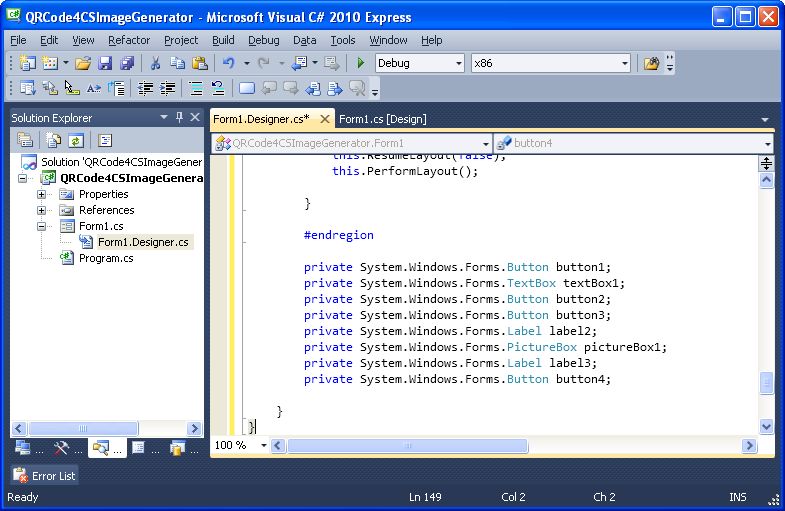Screen dimensions: 785x511
Task: Click the Cut scissors icon
Action: [156, 63]
